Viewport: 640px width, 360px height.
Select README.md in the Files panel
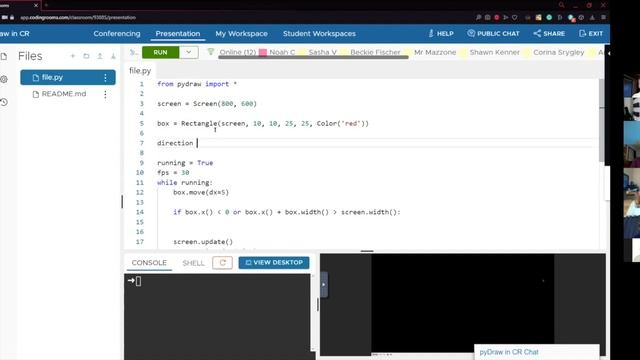(64, 94)
